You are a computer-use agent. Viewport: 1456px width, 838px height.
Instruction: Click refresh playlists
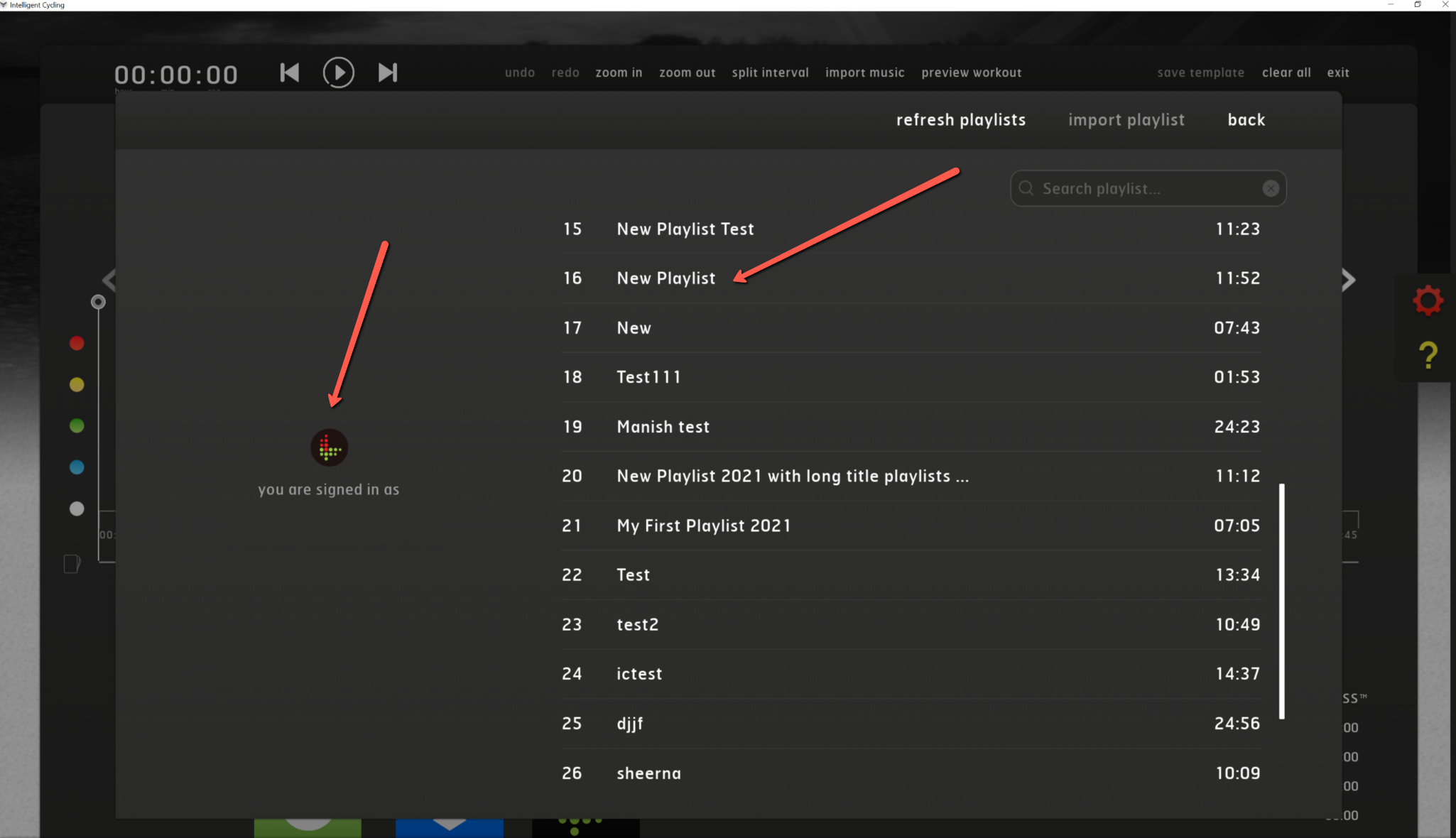(x=960, y=120)
